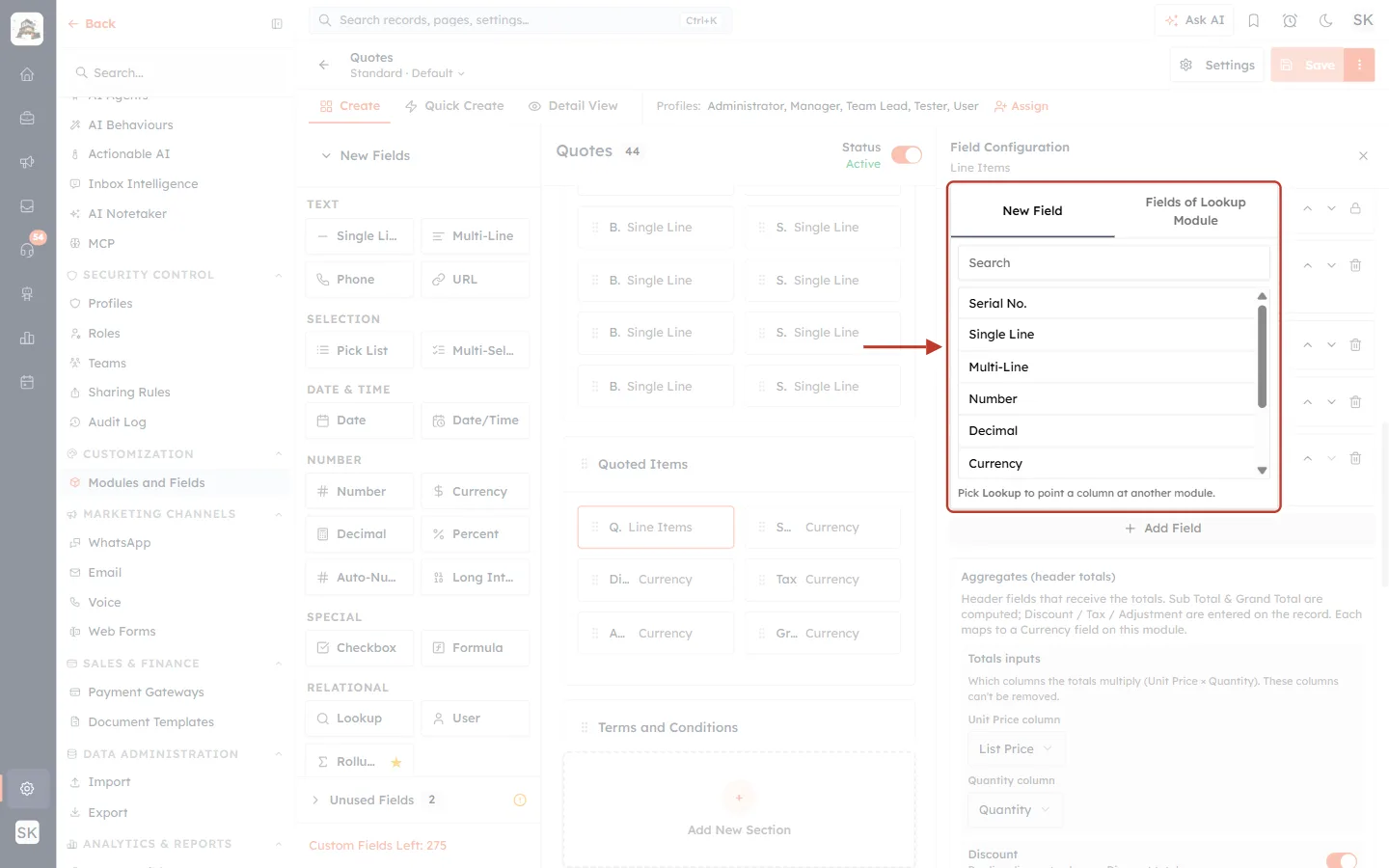Open the three-dot menu beside Save
1389x868 pixels.
coord(1359,65)
